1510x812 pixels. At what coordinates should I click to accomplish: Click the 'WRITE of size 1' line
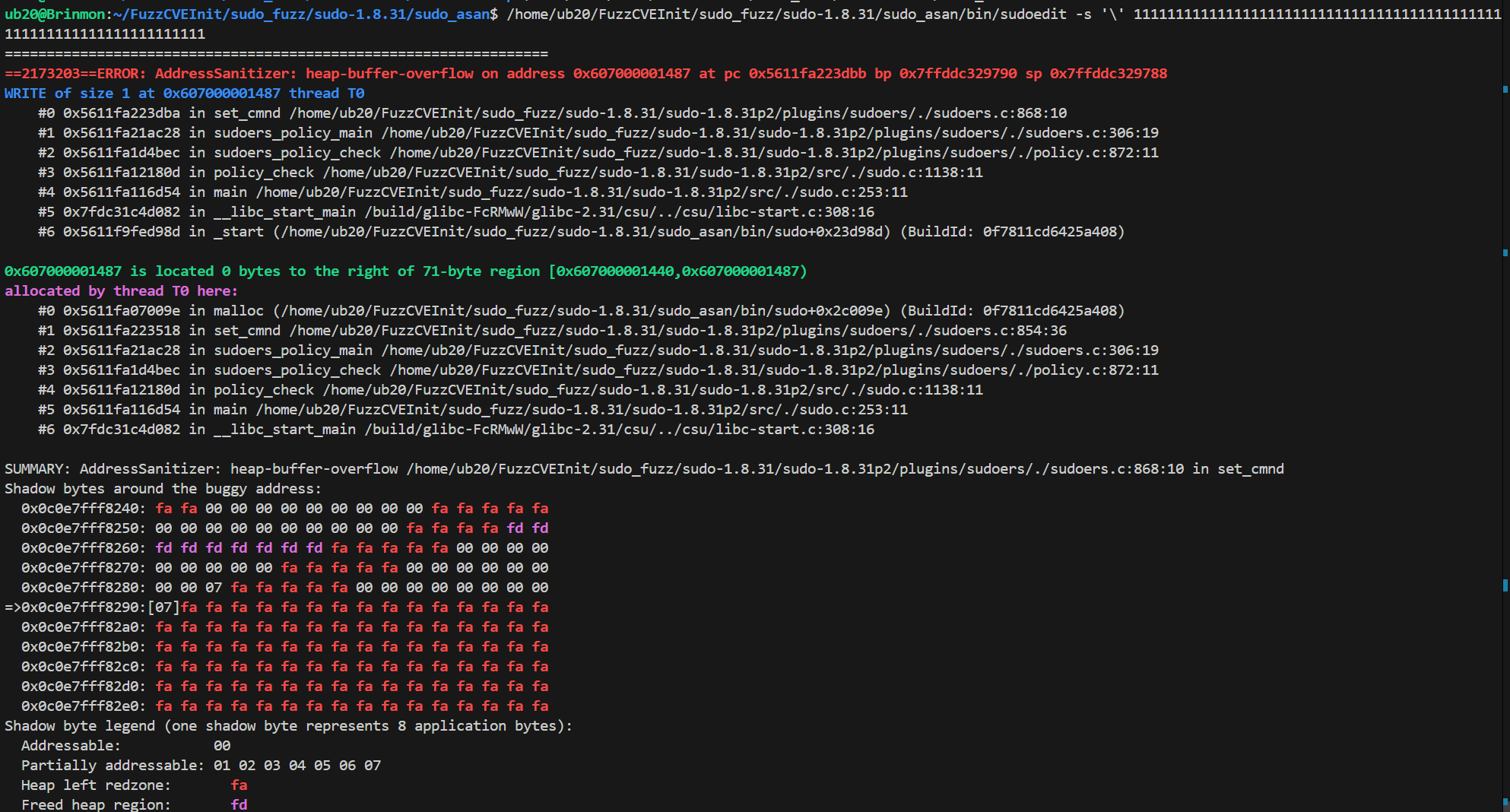(185, 94)
